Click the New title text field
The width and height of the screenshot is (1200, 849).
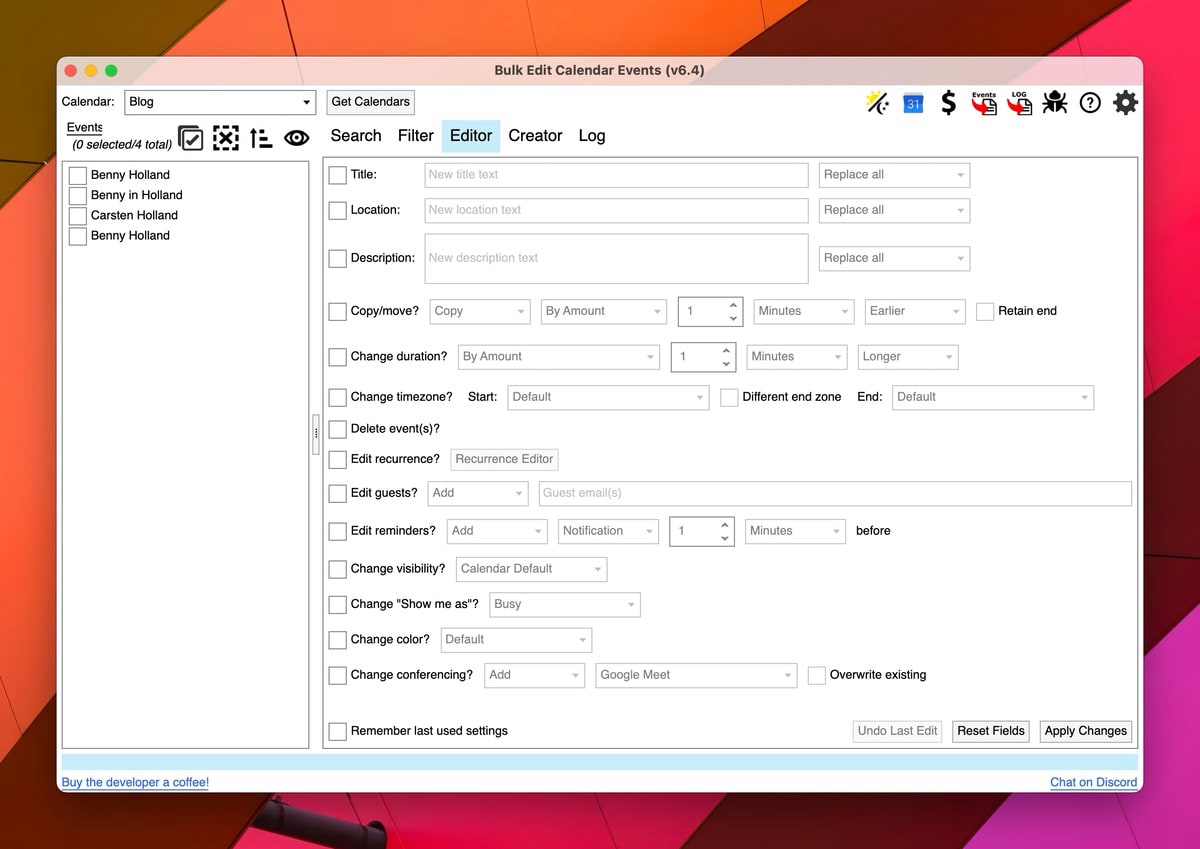point(616,175)
